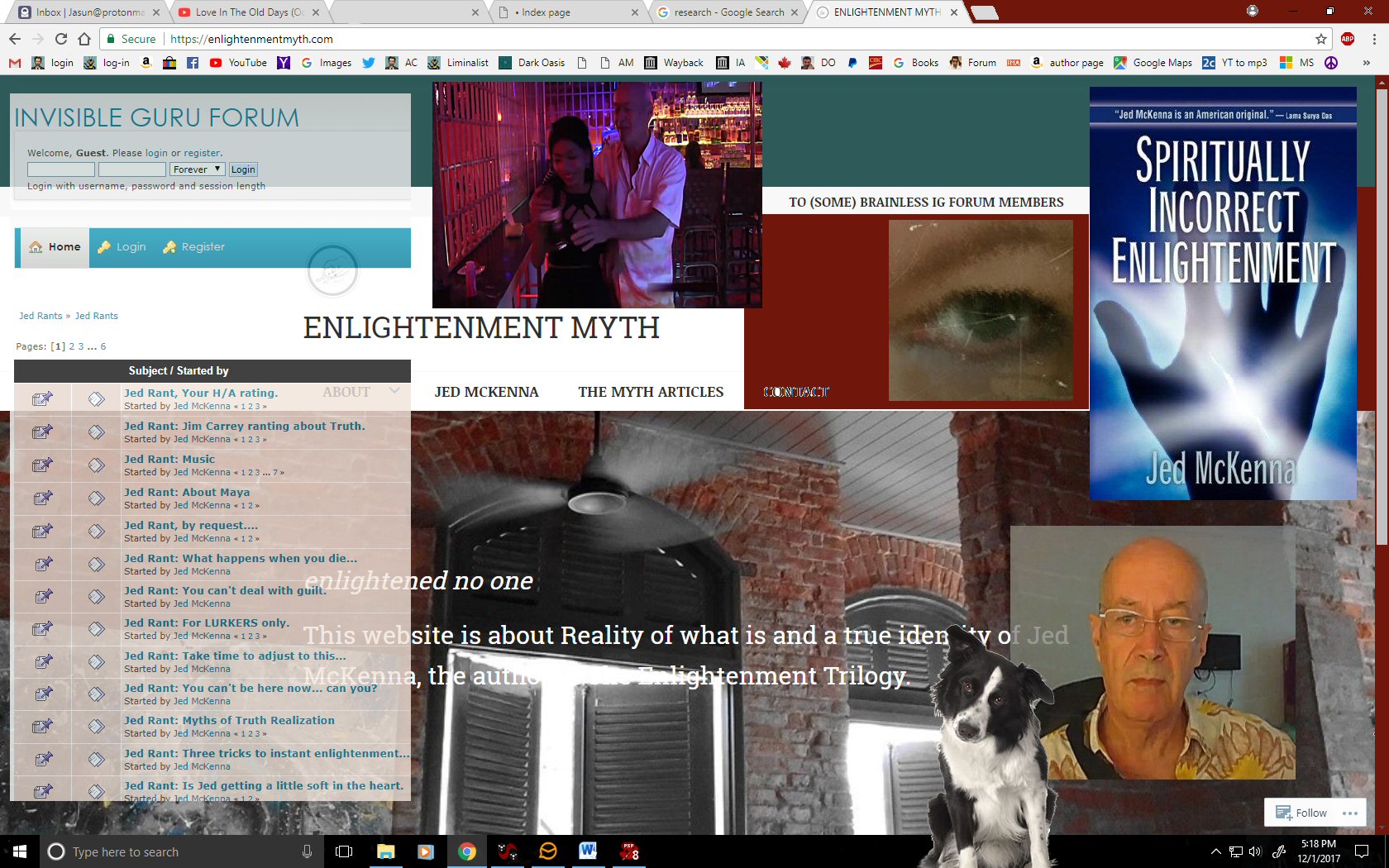The width and height of the screenshot is (1389, 868).
Task: Click the browser home icon
Action: click(x=84, y=39)
